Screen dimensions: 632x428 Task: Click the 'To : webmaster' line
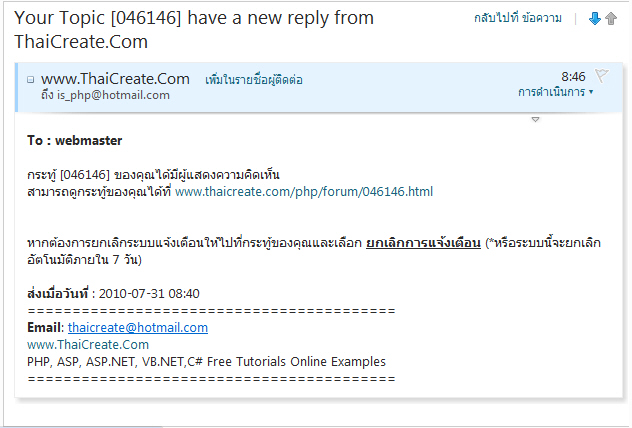click(x=75, y=141)
